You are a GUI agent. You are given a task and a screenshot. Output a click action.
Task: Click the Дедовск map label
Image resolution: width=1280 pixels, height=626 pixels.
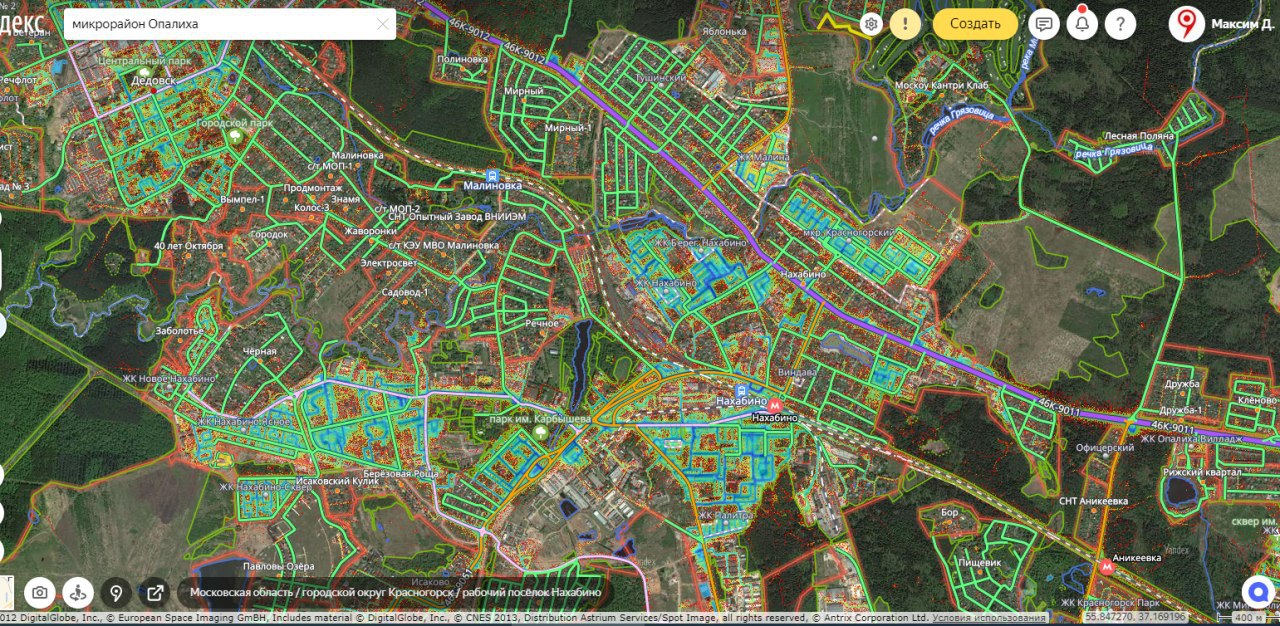coord(153,79)
